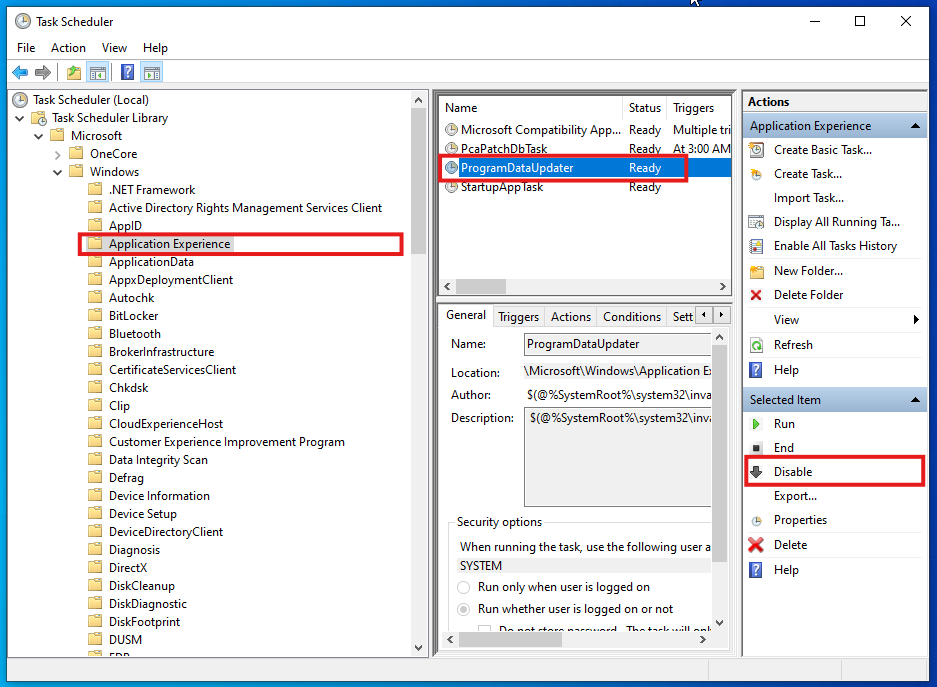Click Create Basic Task... action
This screenshot has height=687, width=937.
[x=823, y=150]
